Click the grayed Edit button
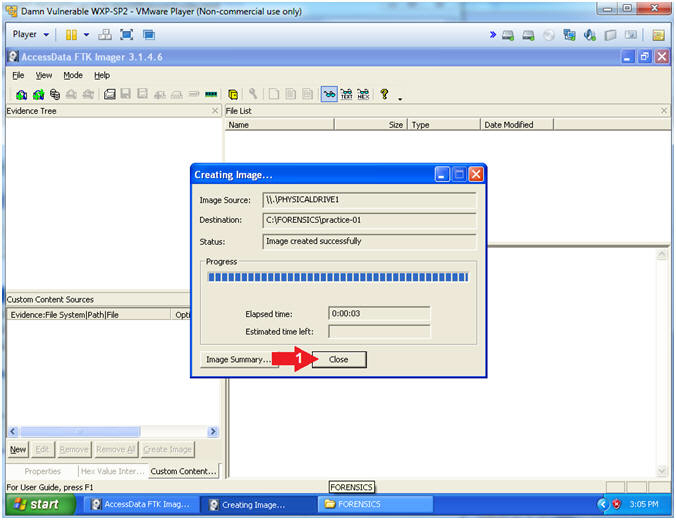 click(42, 449)
